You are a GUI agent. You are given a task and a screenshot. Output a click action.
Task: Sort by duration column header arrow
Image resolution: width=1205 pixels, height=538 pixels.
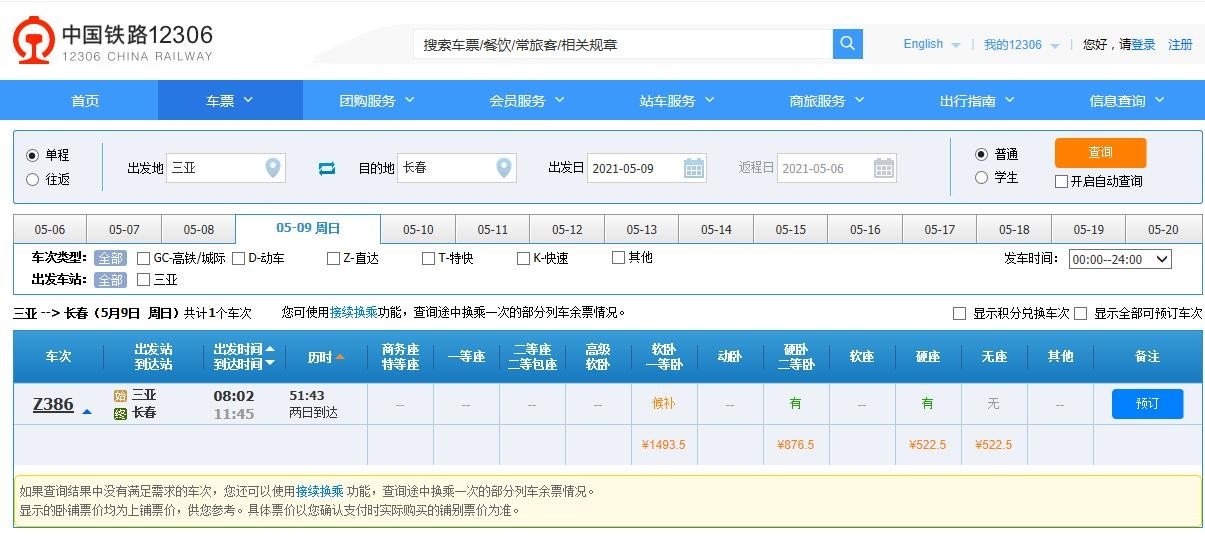(x=340, y=357)
